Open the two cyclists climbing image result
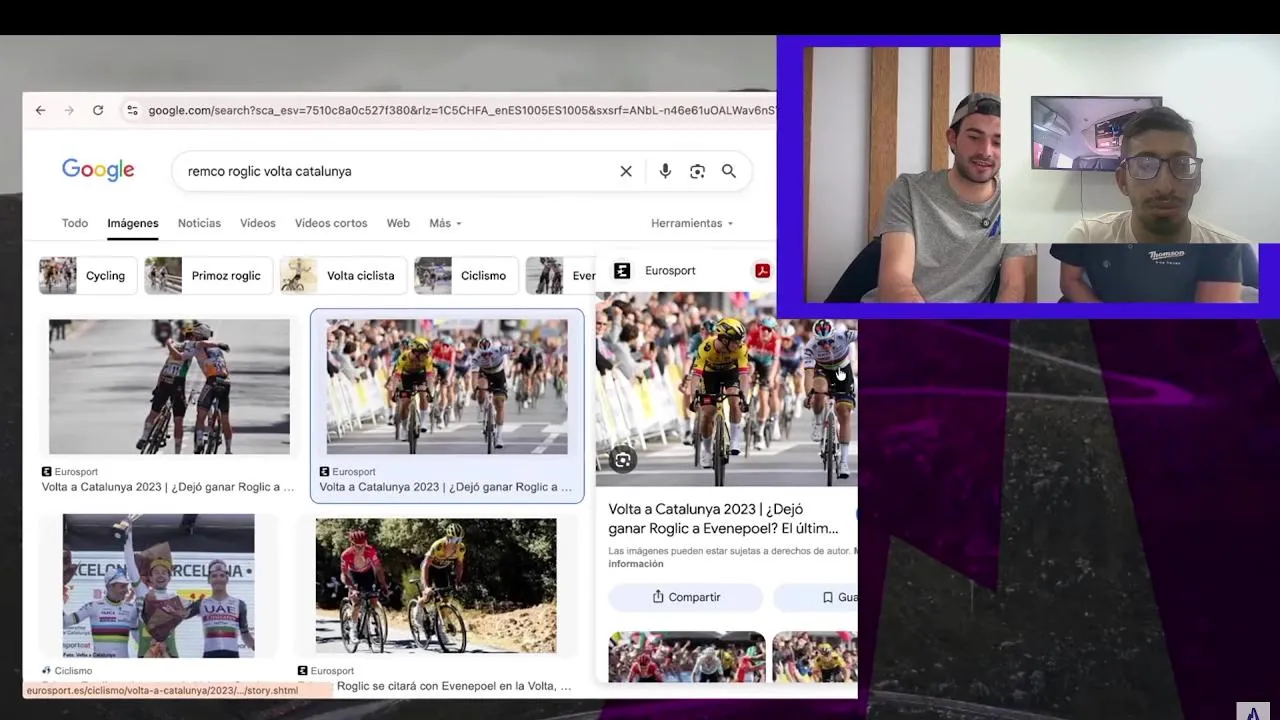This screenshot has height=720, width=1280. click(436, 586)
